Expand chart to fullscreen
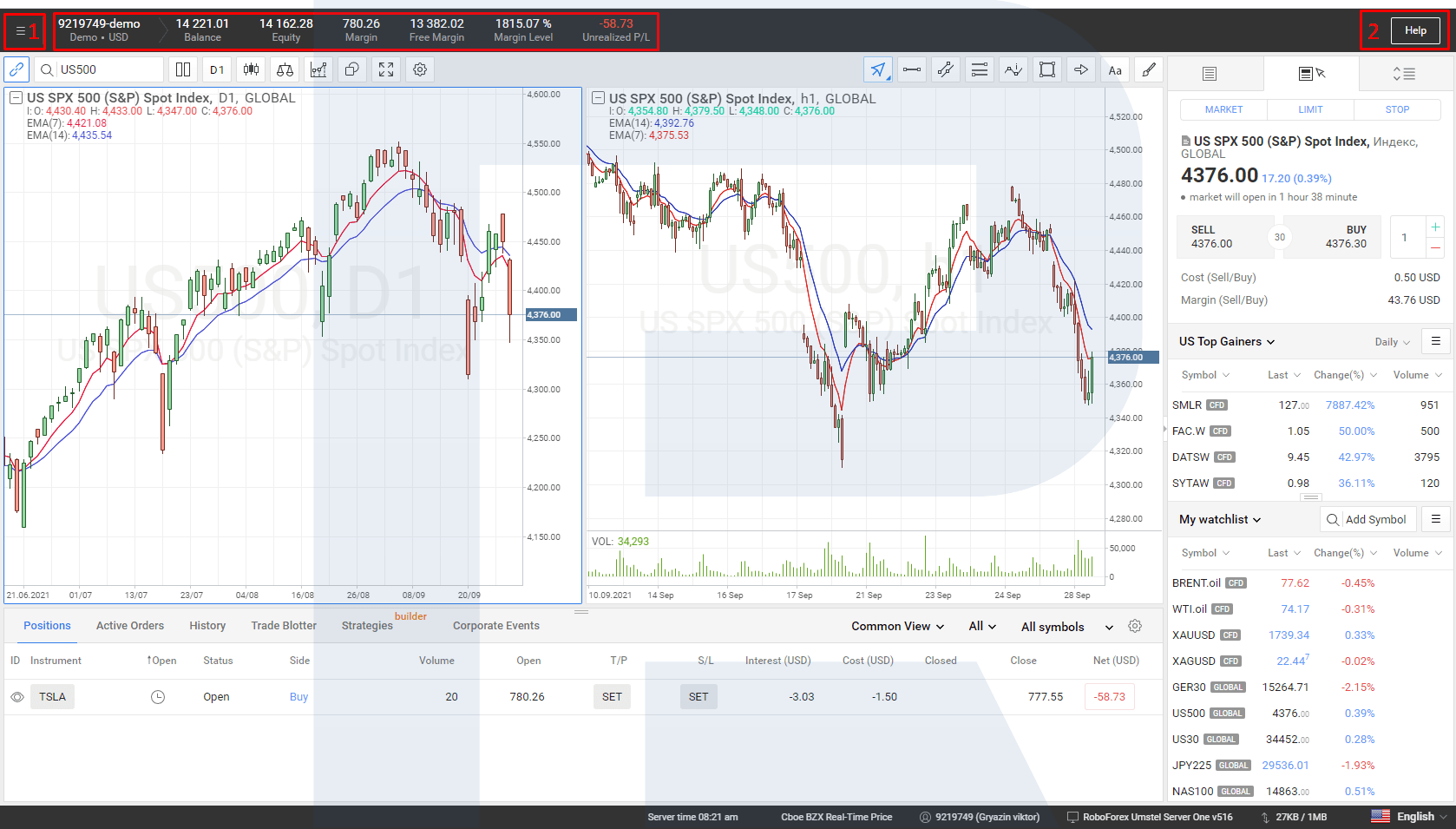1456x829 pixels. point(386,69)
